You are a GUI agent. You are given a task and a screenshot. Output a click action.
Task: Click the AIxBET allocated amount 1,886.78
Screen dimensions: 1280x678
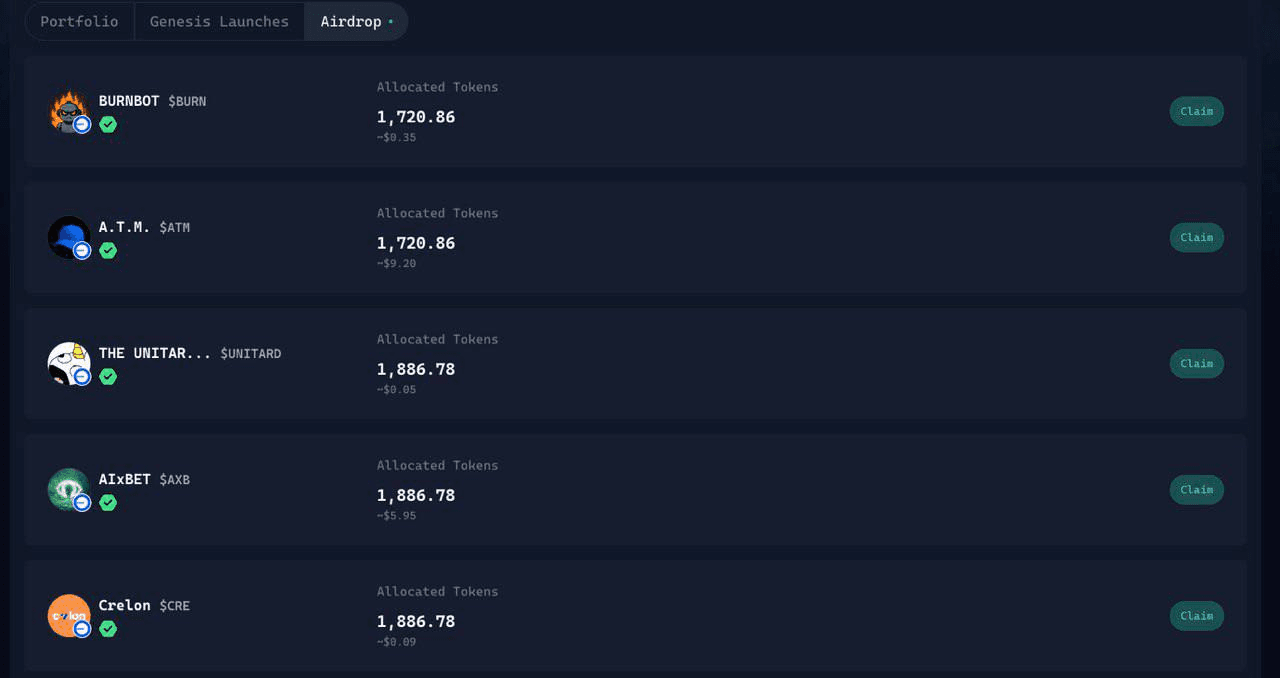tap(416, 495)
